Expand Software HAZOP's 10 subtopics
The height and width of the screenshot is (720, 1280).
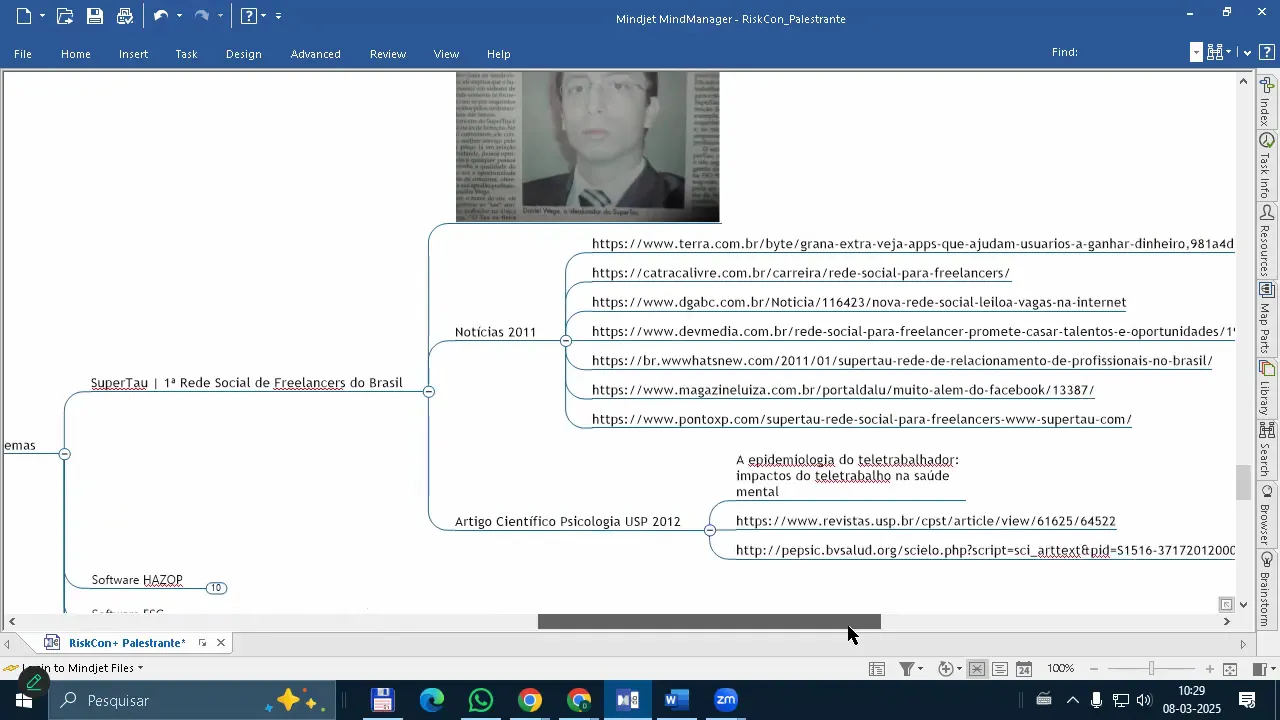click(216, 588)
